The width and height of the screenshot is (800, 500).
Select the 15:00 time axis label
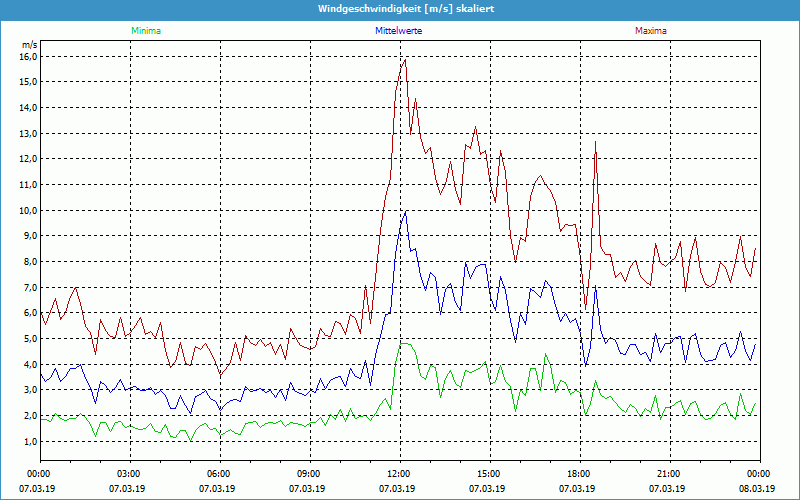pos(489,473)
